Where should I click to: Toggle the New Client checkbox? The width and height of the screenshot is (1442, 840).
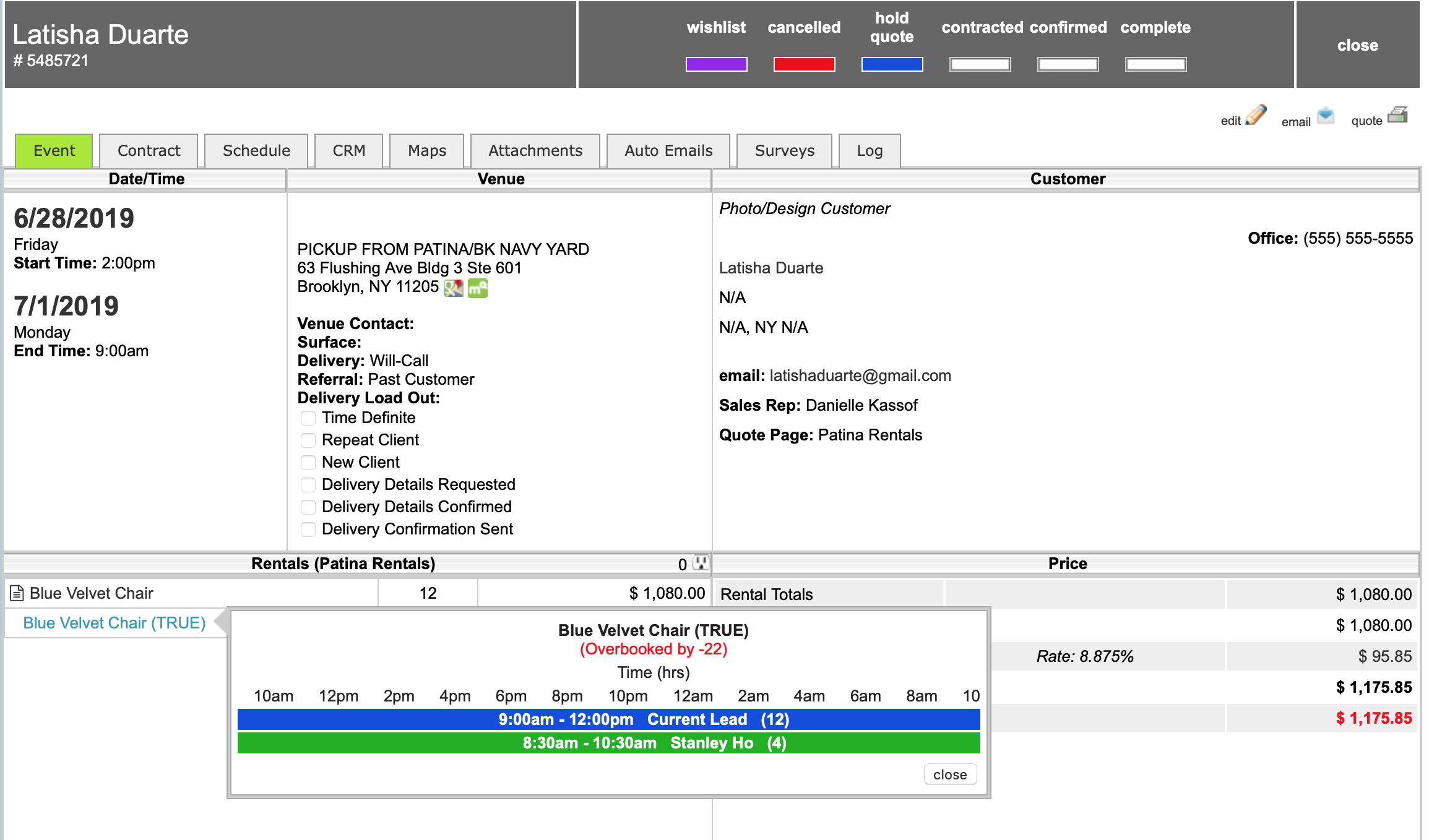click(x=308, y=463)
